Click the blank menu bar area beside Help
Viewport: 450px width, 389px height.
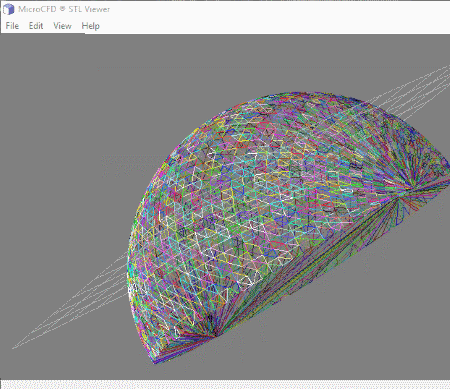[273, 26]
